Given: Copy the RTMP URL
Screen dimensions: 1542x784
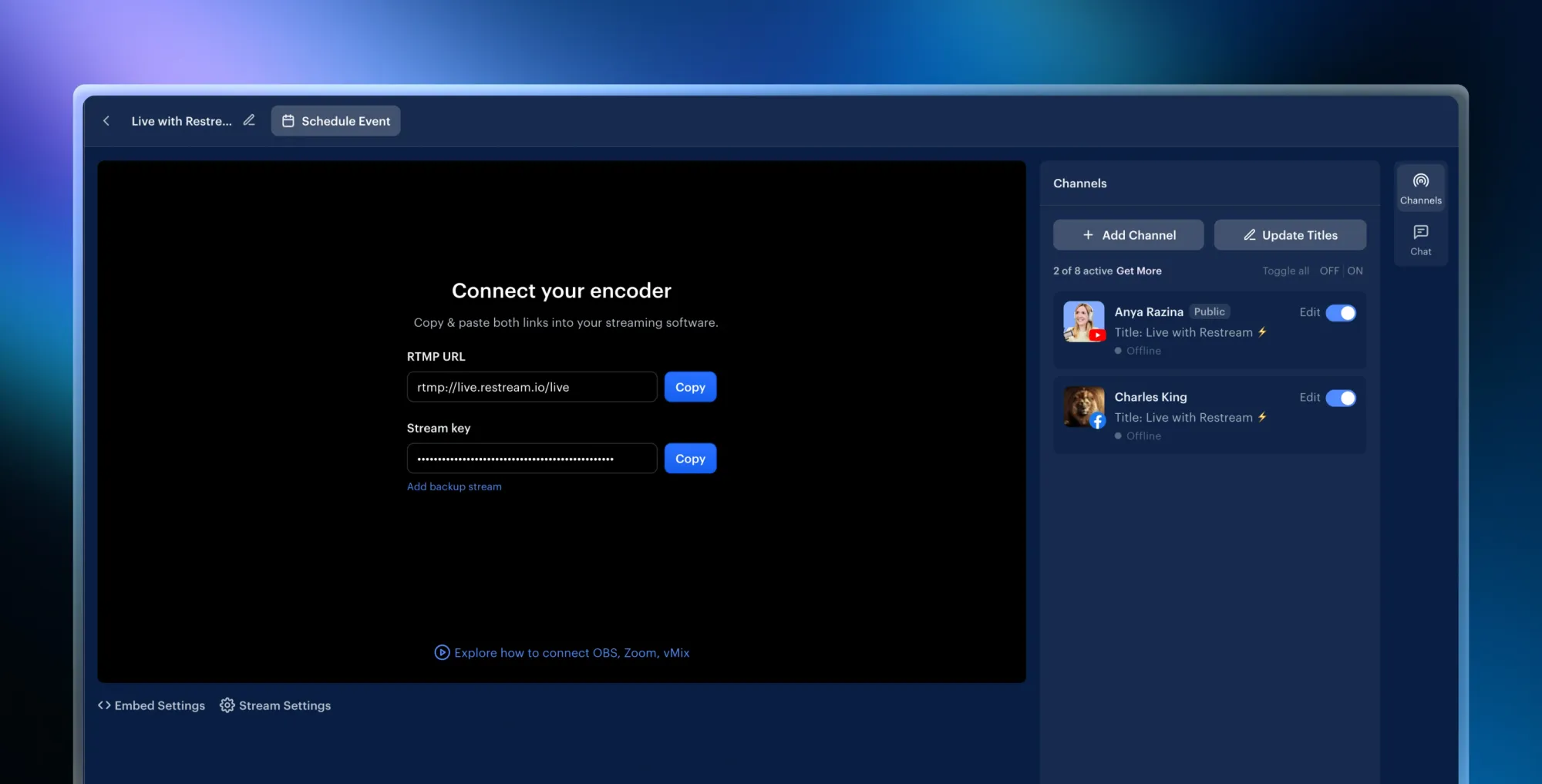Looking at the screenshot, I should 690,386.
